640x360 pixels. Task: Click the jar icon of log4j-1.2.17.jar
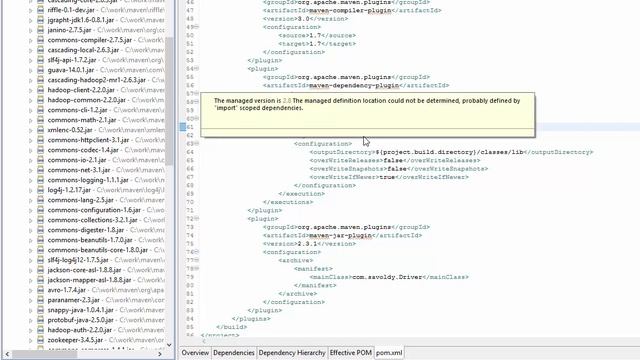pyautogui.click(x=40, y=190)
